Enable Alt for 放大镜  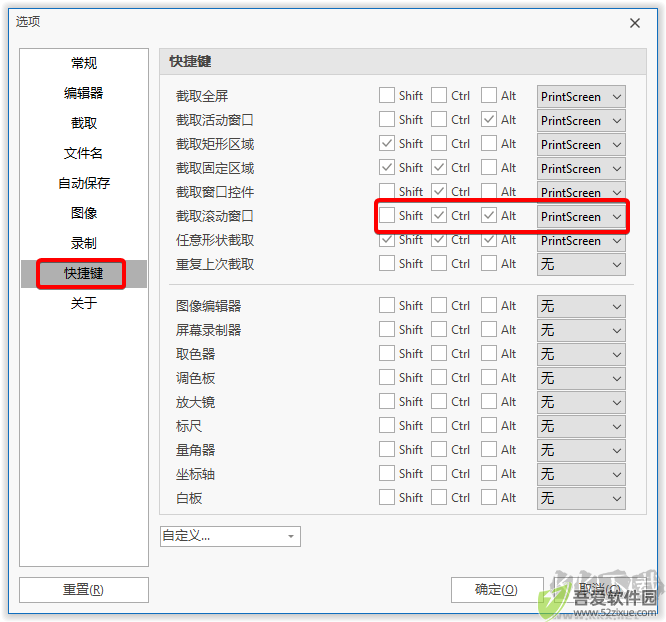coord(489,401)
